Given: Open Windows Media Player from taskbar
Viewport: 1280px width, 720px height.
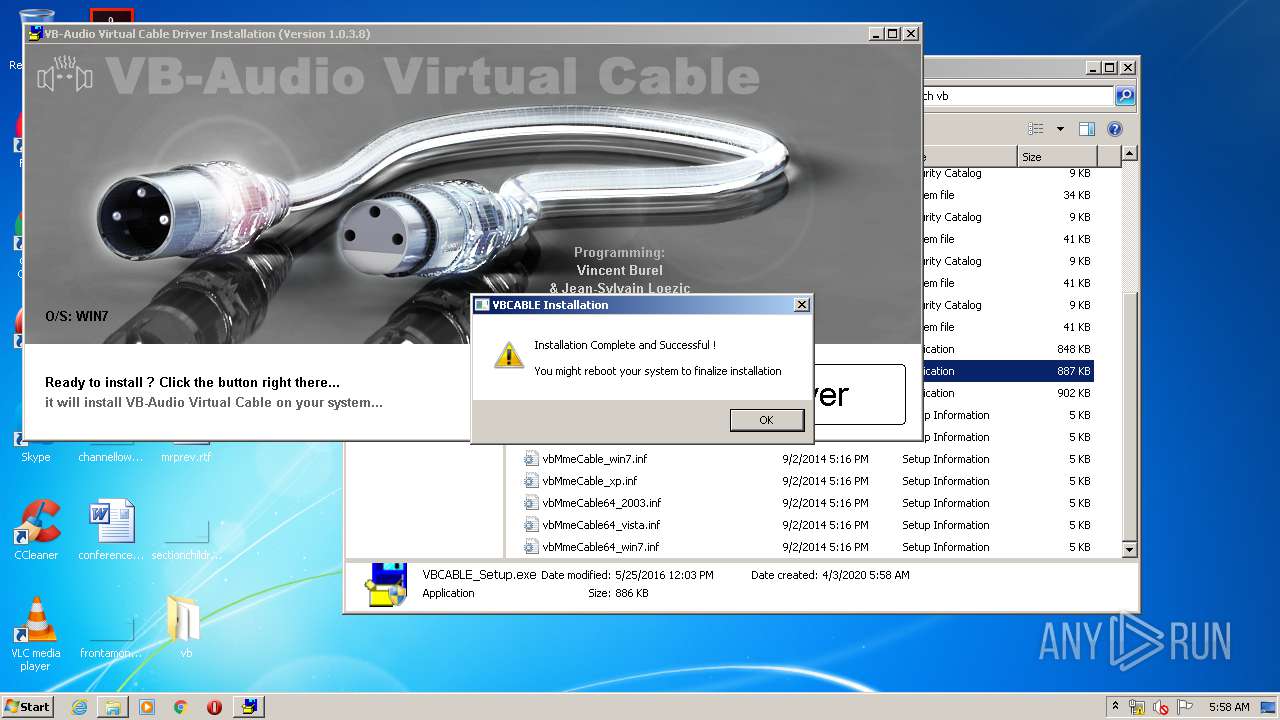Looking at the screenshot, I should (x=147, y=707).
